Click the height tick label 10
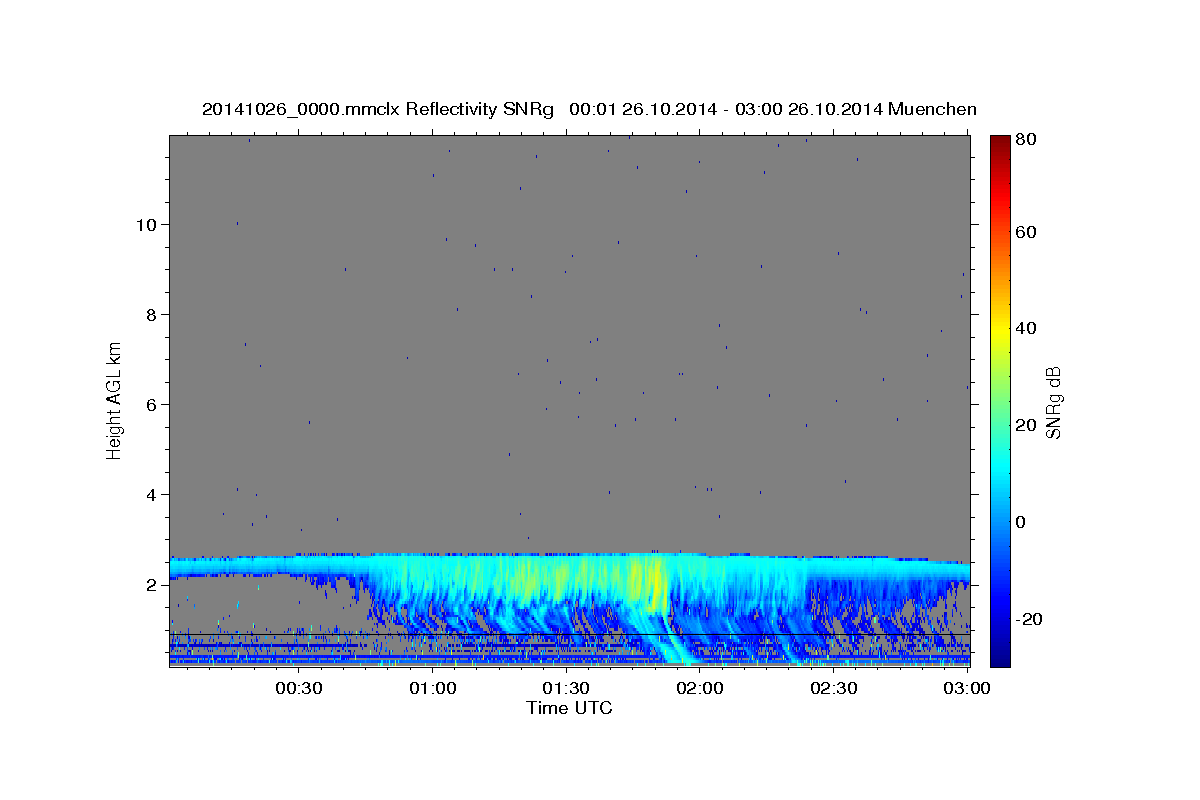Viewport: 1200px width, 800px height. [146, 224]
